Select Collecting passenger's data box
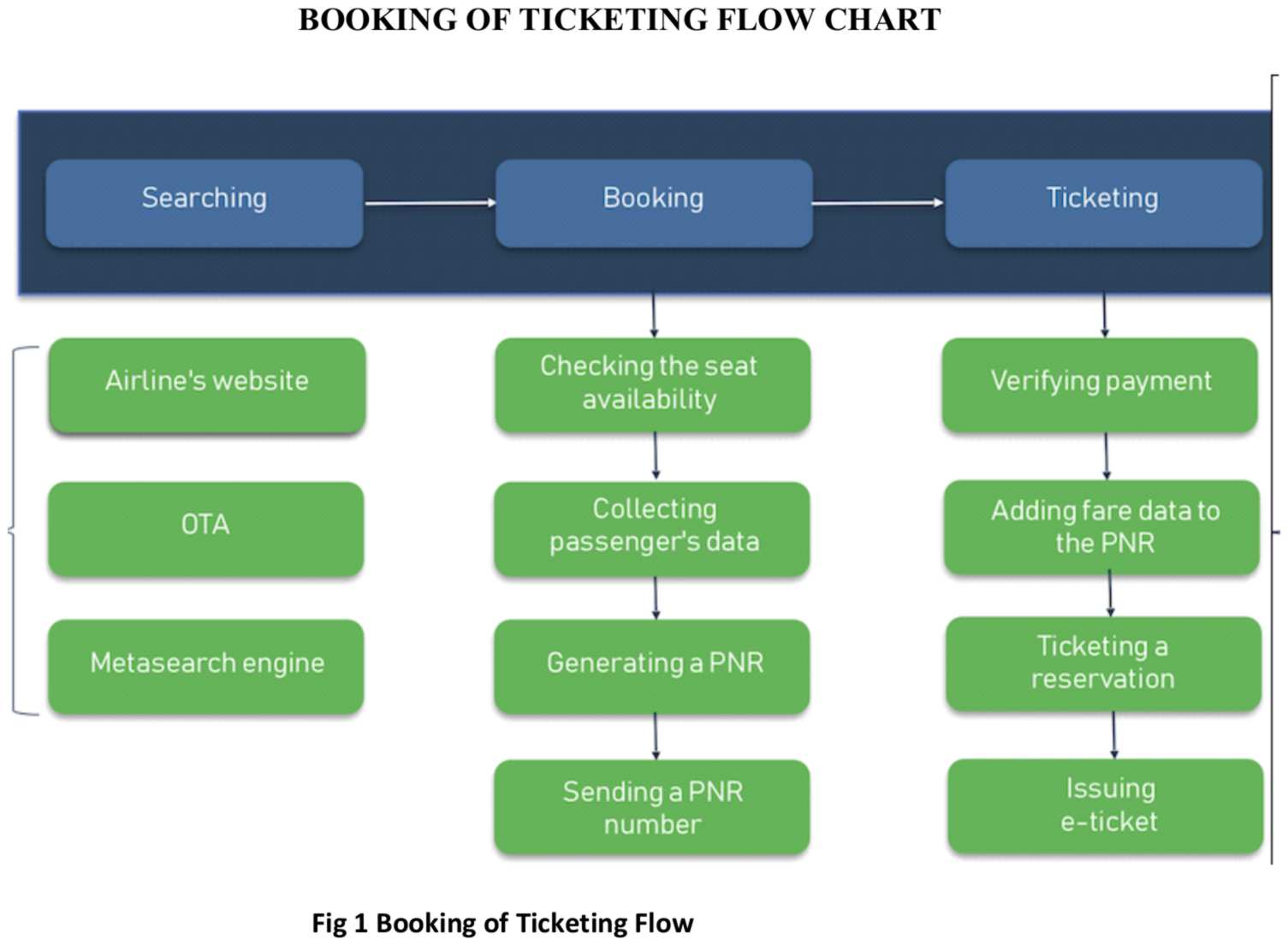This screenshot has width=1288, height=940. 652,528
